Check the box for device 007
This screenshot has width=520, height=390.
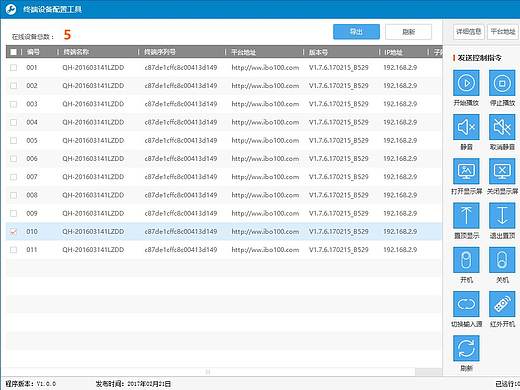click(x=13, y=177)
